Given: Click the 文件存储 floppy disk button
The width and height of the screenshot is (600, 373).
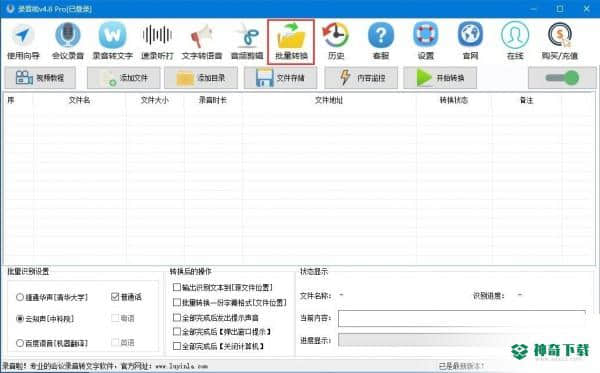Looking at the screenshot, I should pyautogui.click(x=280, y=78).
